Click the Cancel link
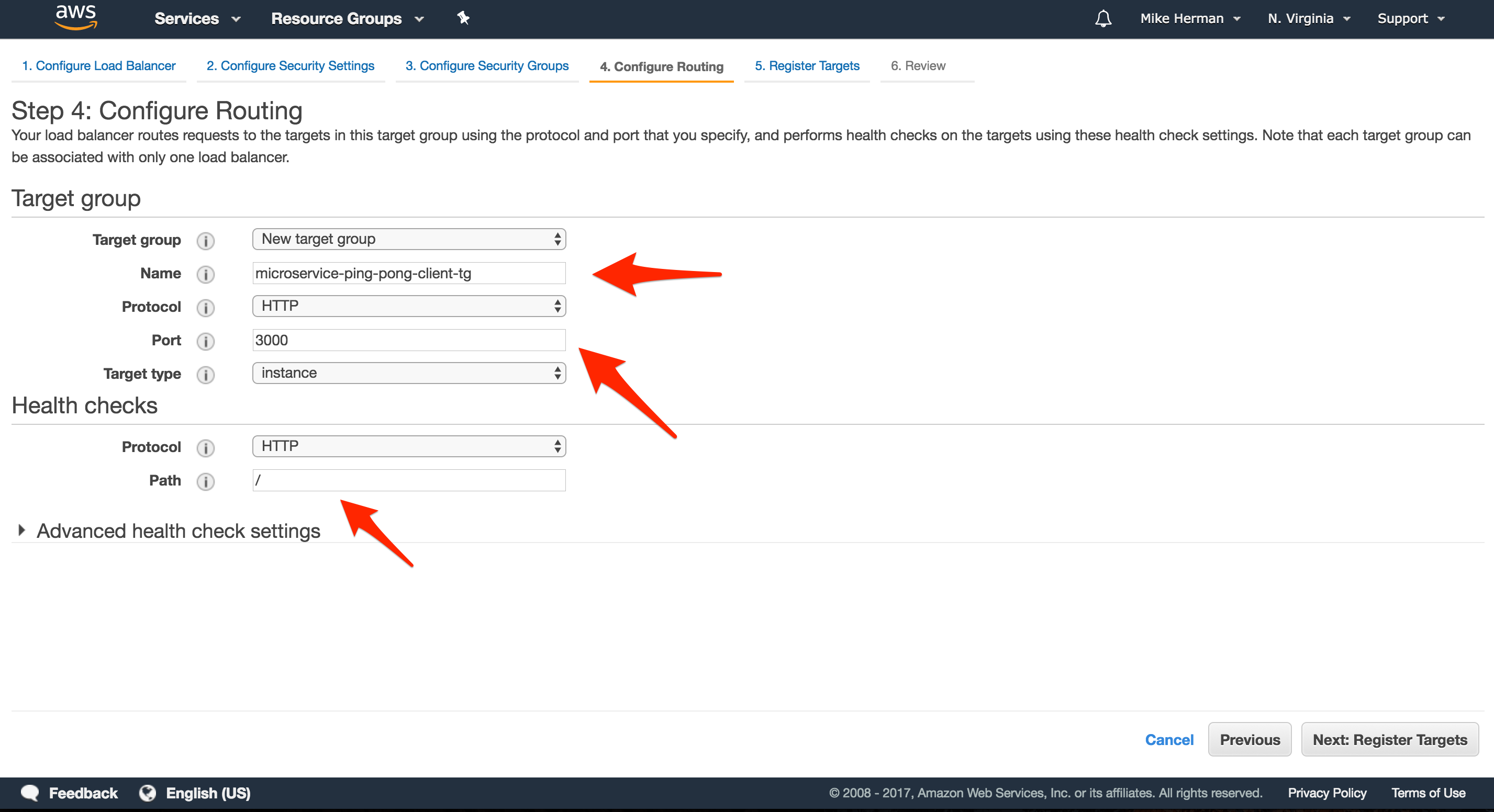The height and width of the screenshot is (812, 1494). tap(1169, 740)
